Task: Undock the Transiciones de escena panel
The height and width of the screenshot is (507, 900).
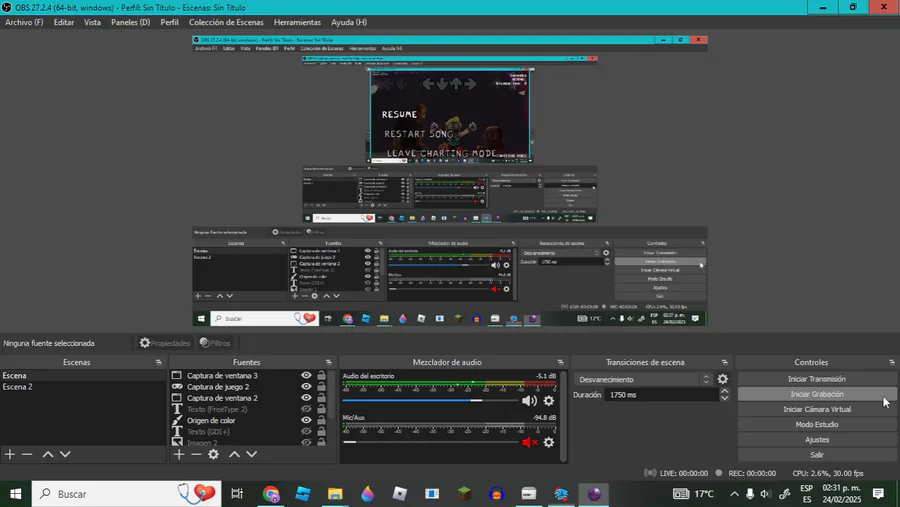Action: pyautogui.click(x=724, y=362)
